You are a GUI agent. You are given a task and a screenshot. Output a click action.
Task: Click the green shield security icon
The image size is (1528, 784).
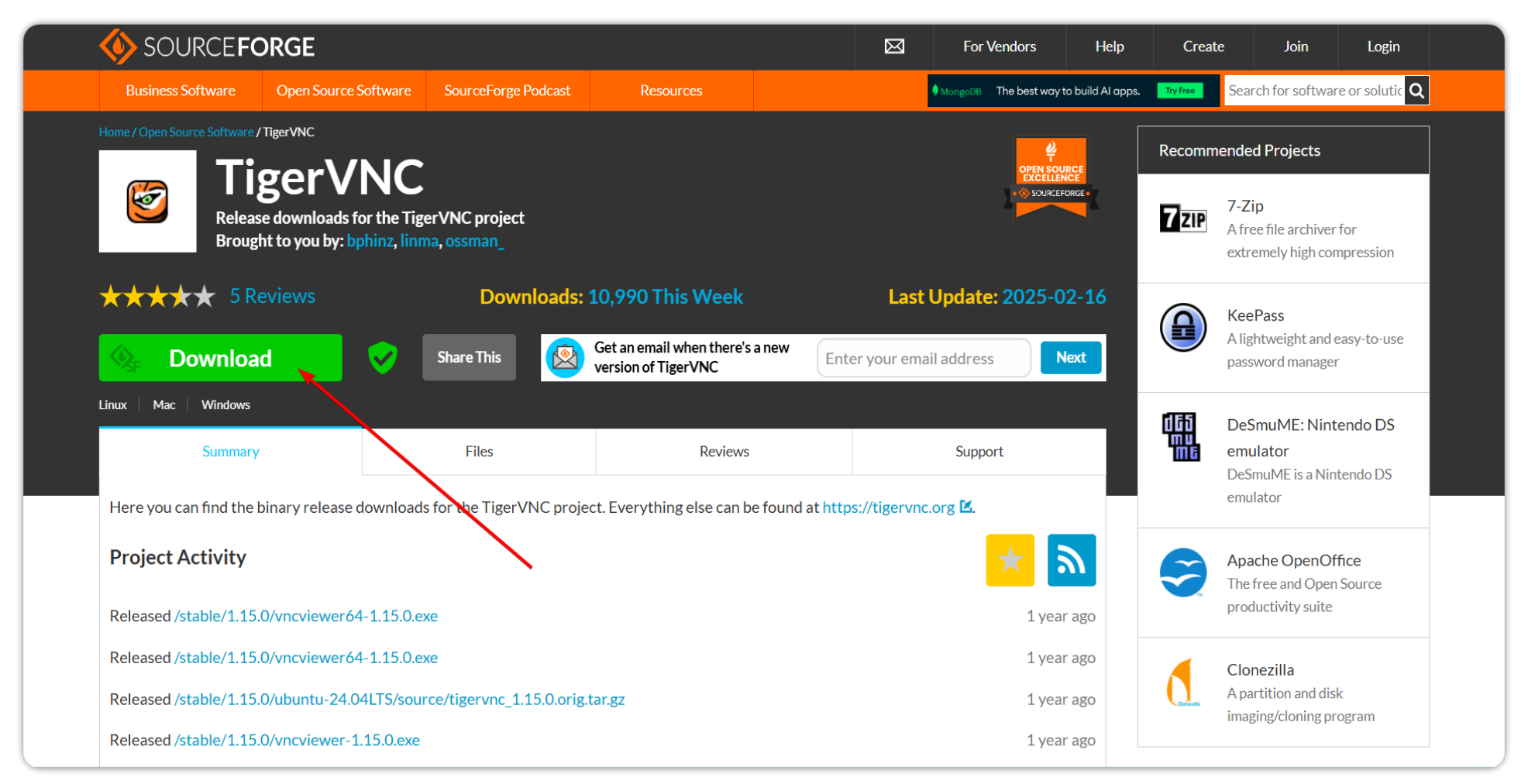(382, 358)
